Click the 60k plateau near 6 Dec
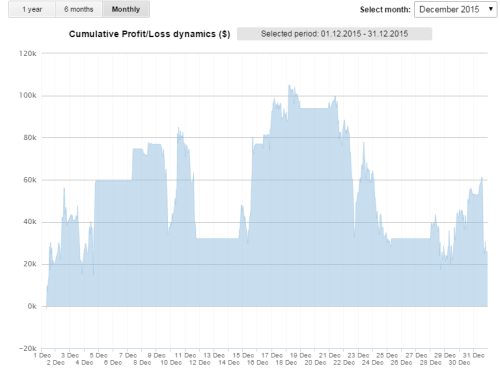500x377 pixels. tap(113, 180)
